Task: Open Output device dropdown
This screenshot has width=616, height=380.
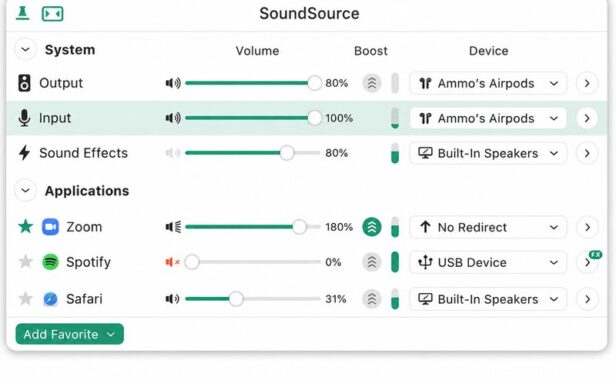Action: pyautogui.click(x=488, y=83)
